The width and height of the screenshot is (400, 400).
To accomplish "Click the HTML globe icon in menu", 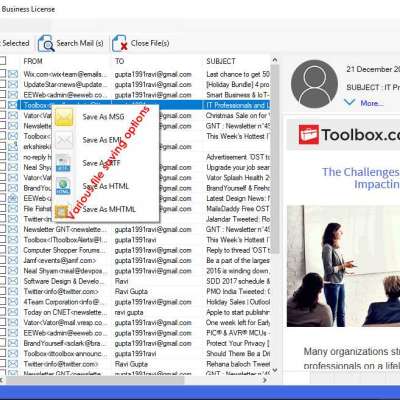I will pos(63,186).
